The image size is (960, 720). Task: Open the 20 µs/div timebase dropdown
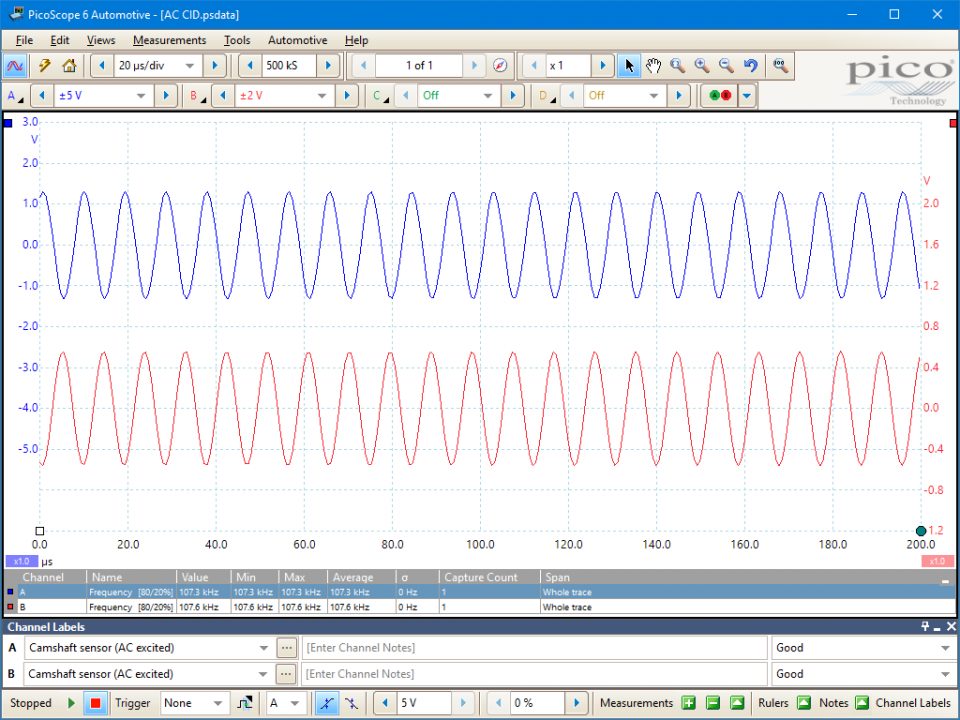(x=156, y=66)
